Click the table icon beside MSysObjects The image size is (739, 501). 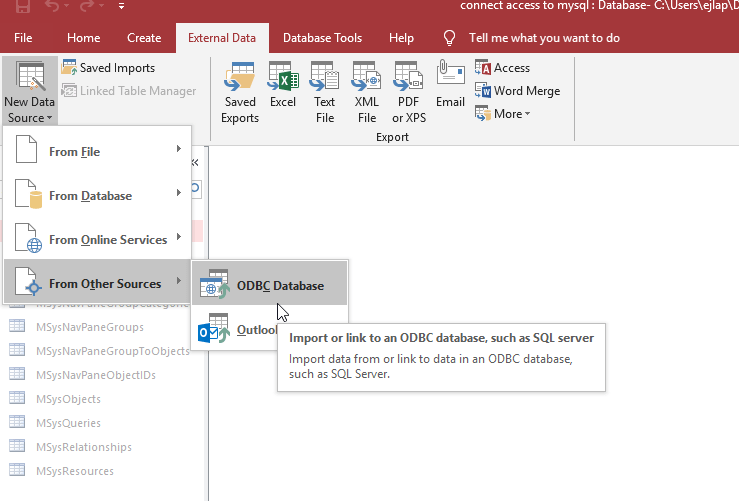17,398
